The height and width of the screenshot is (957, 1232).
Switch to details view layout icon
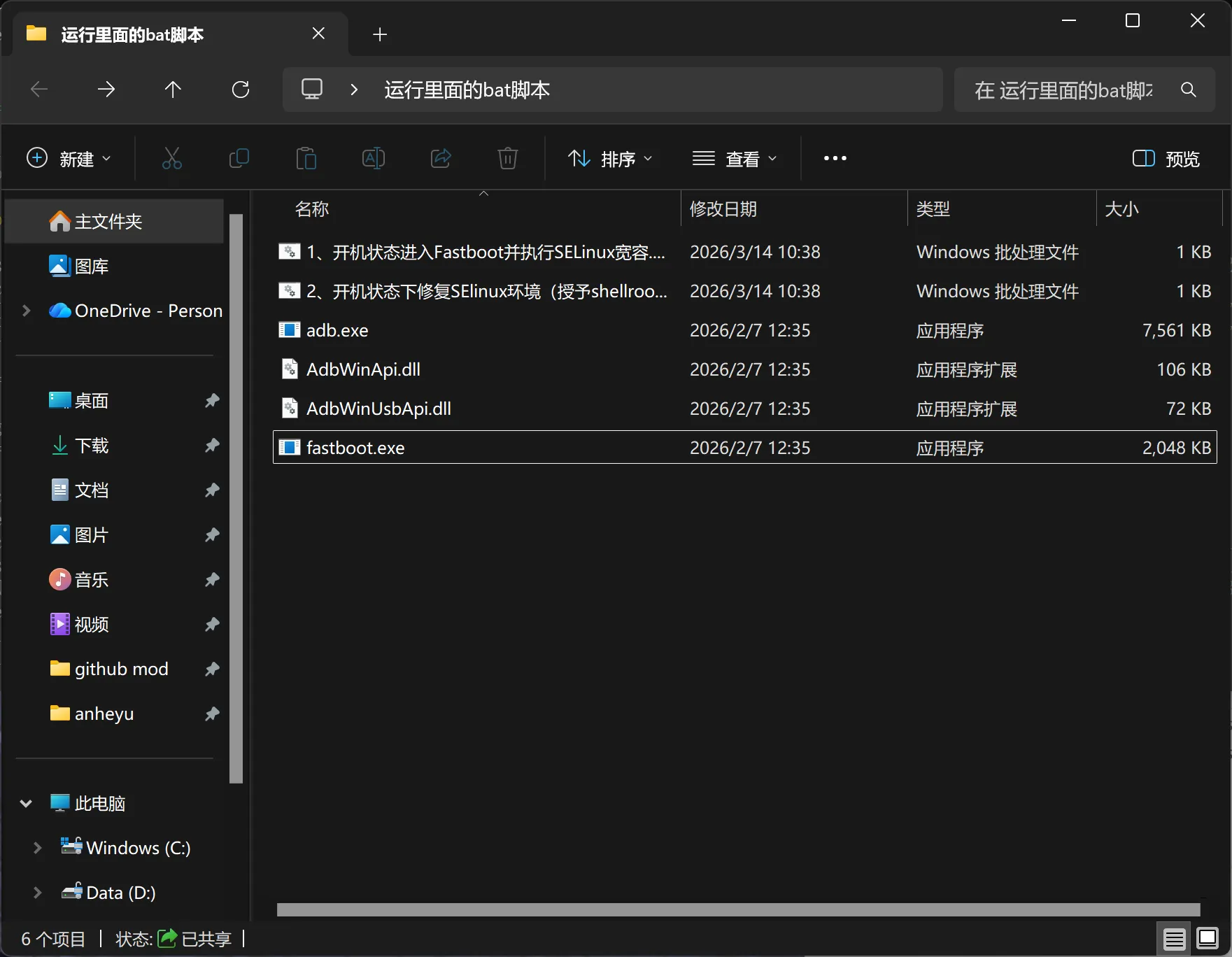[1174, 938]
